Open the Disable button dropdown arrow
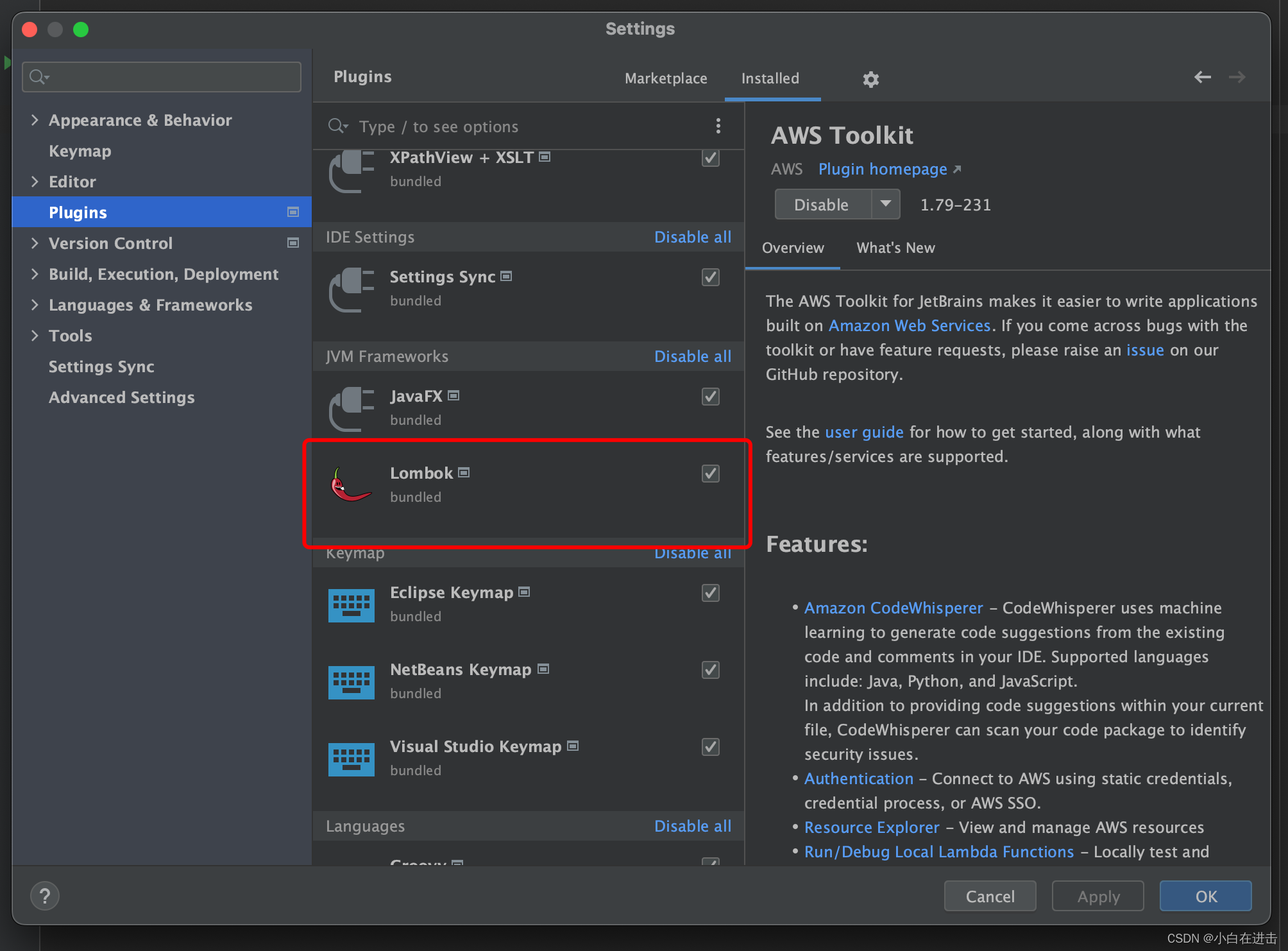The width and height of the screenshot is (1288, 951). pyautogui.click(x=886, y=204)
